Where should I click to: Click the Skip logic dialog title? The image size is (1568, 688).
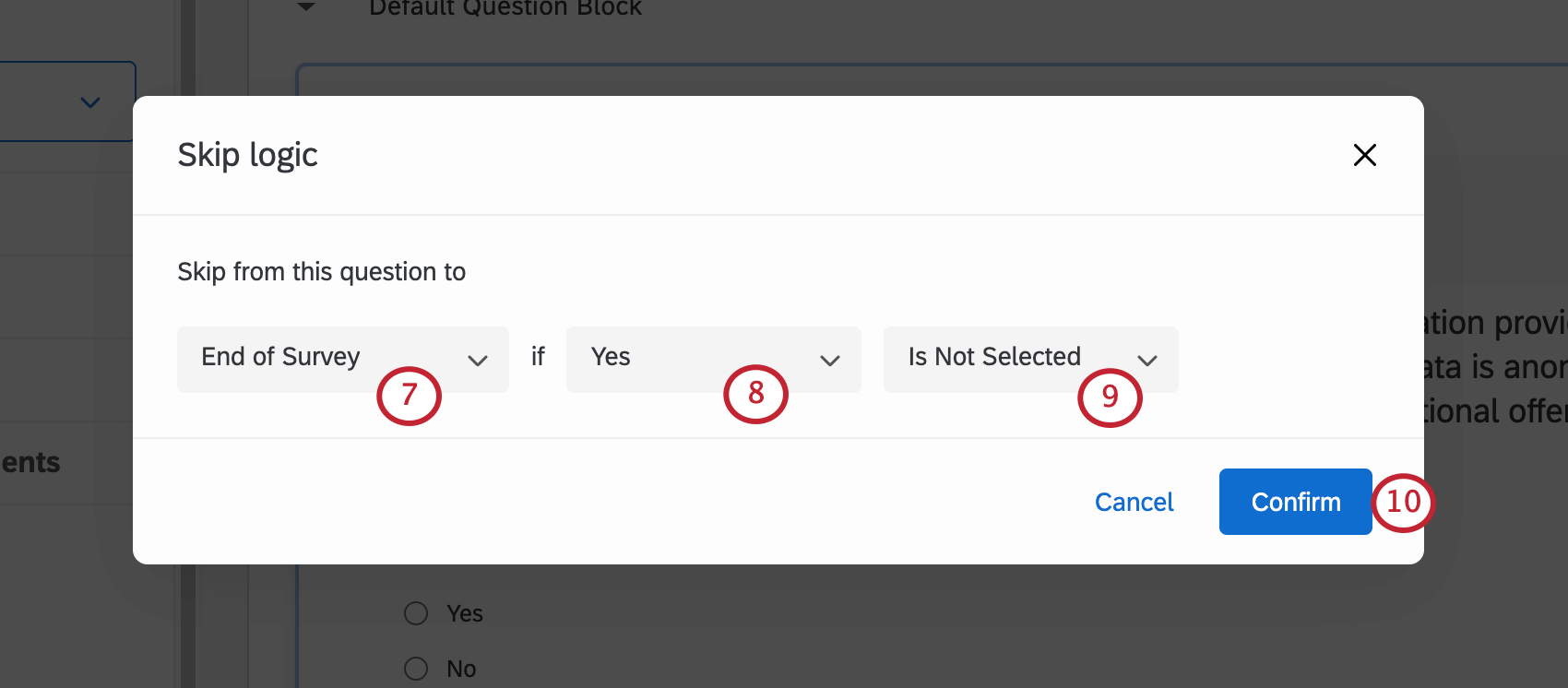coord(247,154)
